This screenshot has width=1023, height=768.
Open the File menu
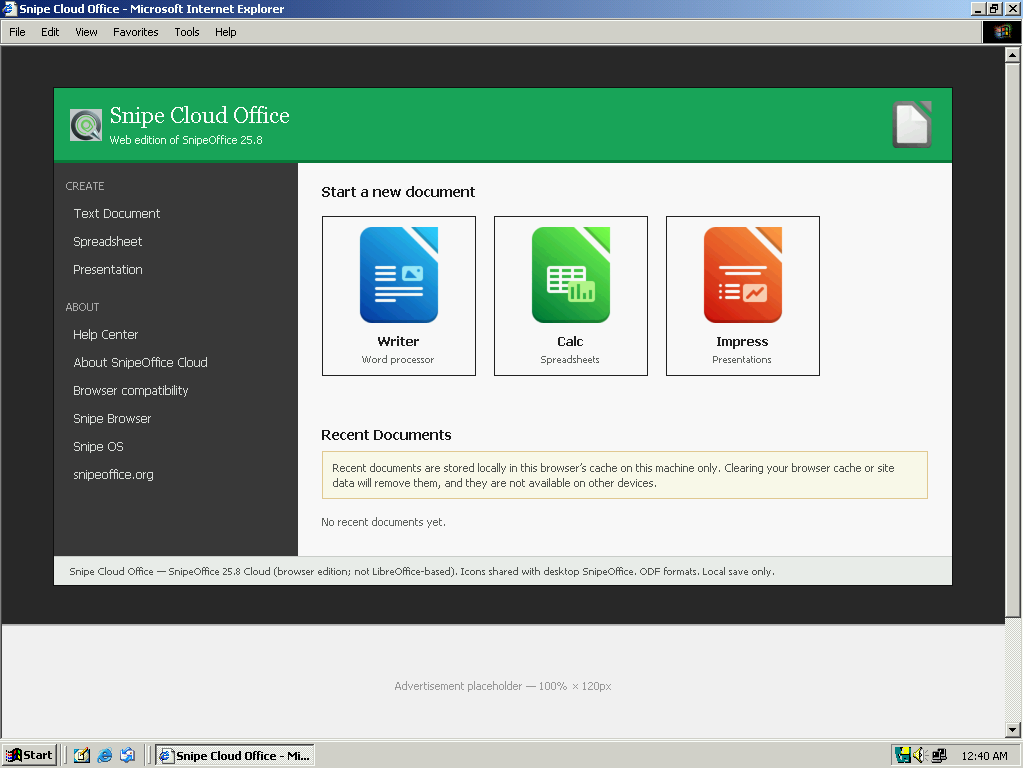coord(17,32)
